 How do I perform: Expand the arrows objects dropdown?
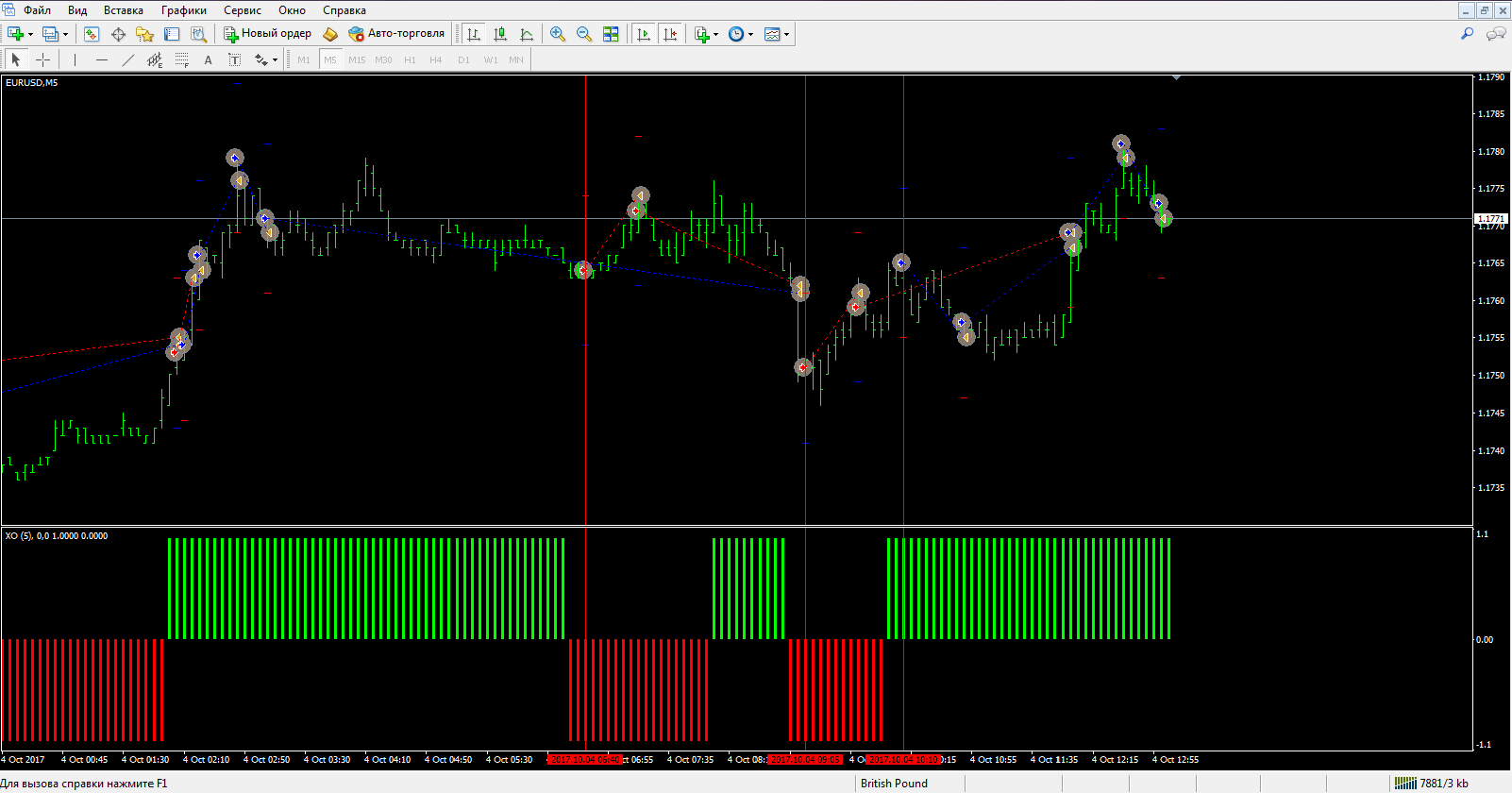click(275, 59)
